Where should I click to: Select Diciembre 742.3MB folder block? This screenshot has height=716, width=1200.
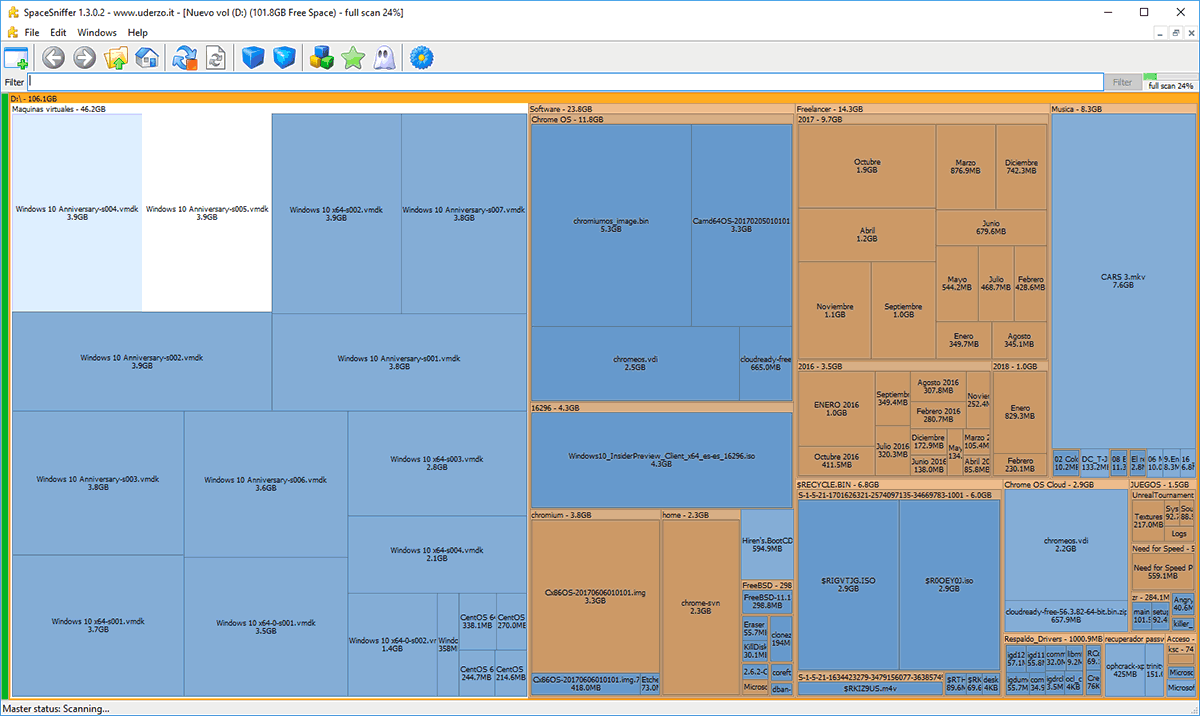[x=1021, y=167]
